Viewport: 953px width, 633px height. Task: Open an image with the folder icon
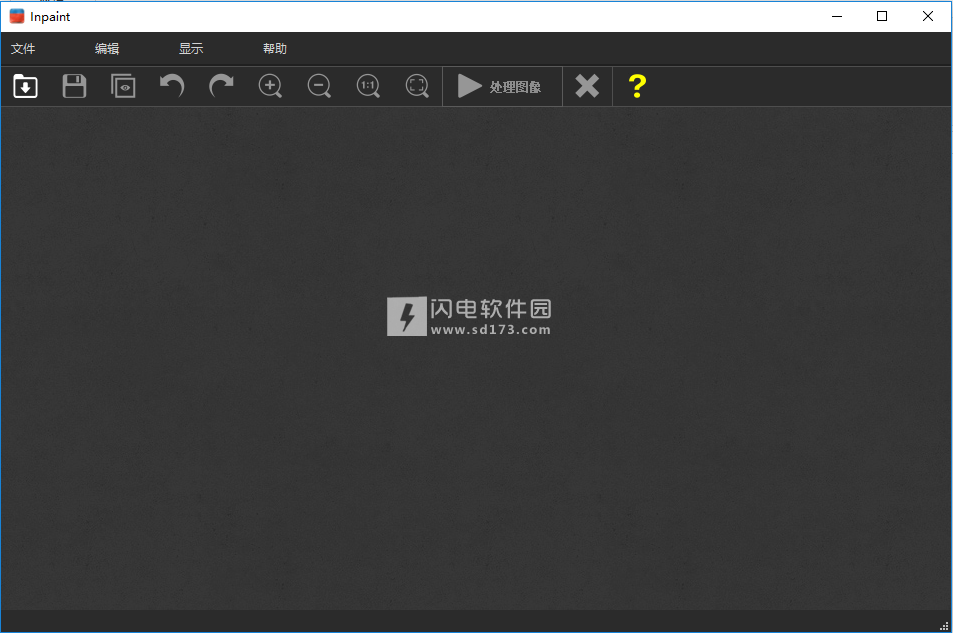point(26,86)
